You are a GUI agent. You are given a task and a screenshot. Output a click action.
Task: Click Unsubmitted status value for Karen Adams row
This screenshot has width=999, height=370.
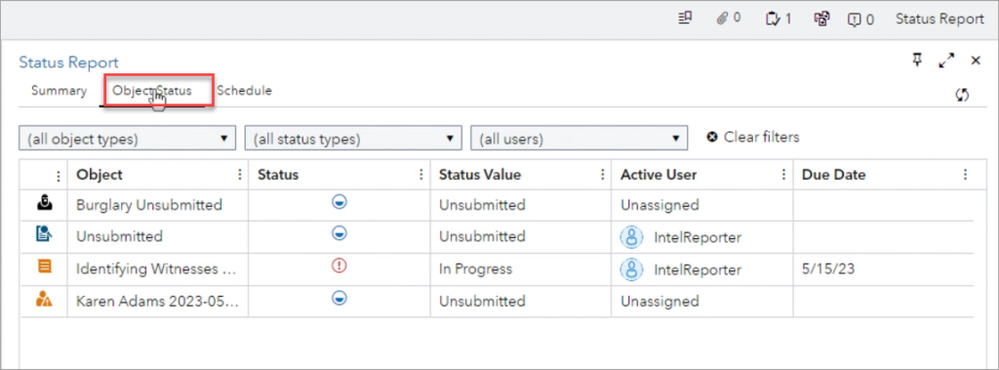click(482, 301)
